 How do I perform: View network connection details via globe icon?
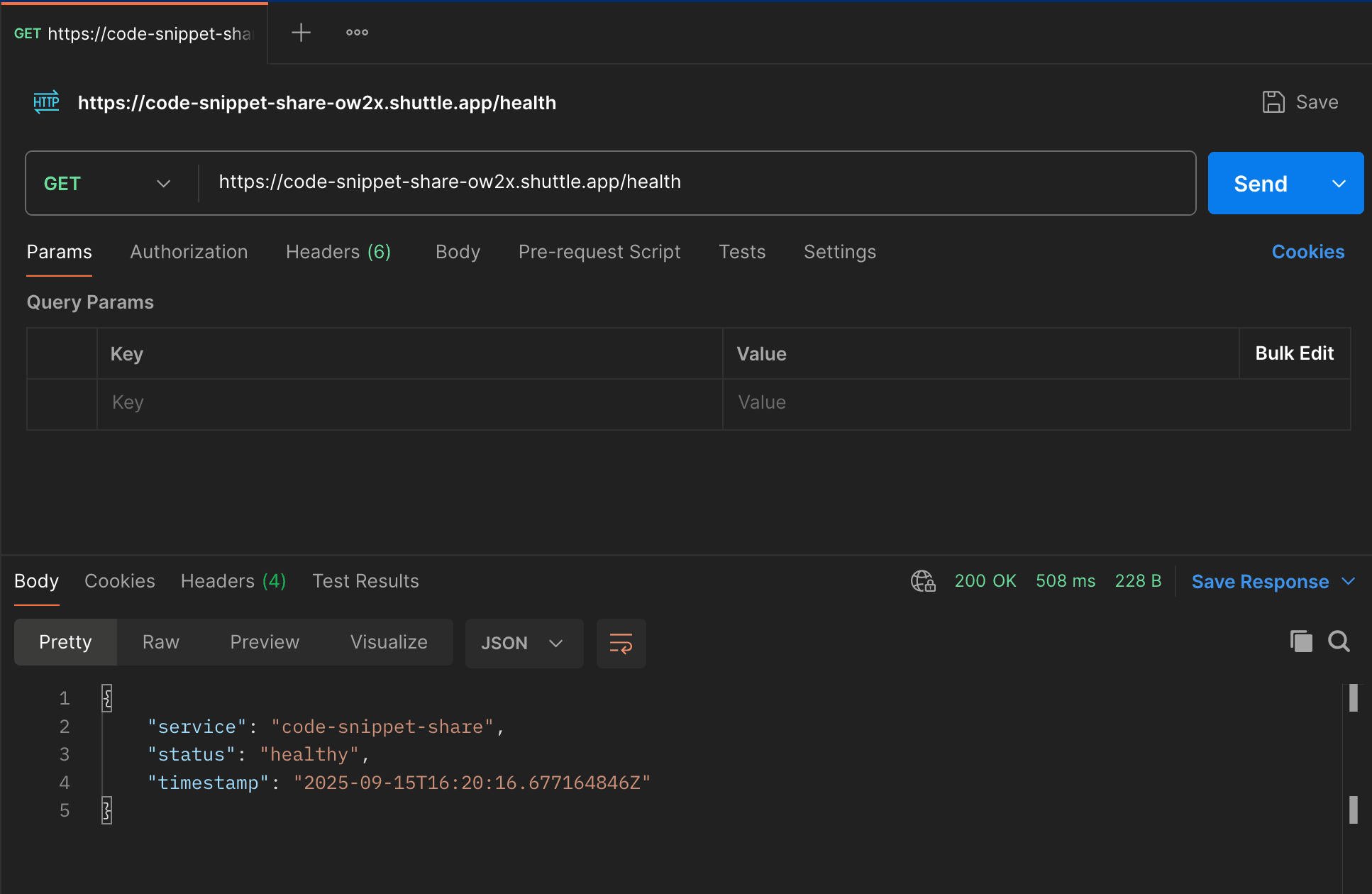click(x=922, y=580)
